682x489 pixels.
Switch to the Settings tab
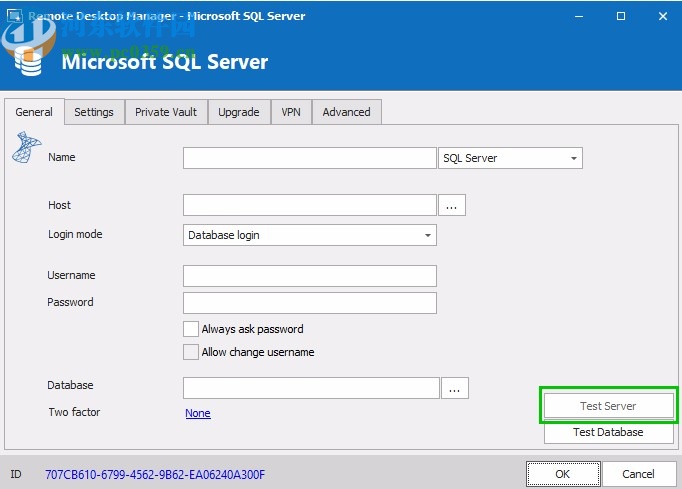(94, 112)
